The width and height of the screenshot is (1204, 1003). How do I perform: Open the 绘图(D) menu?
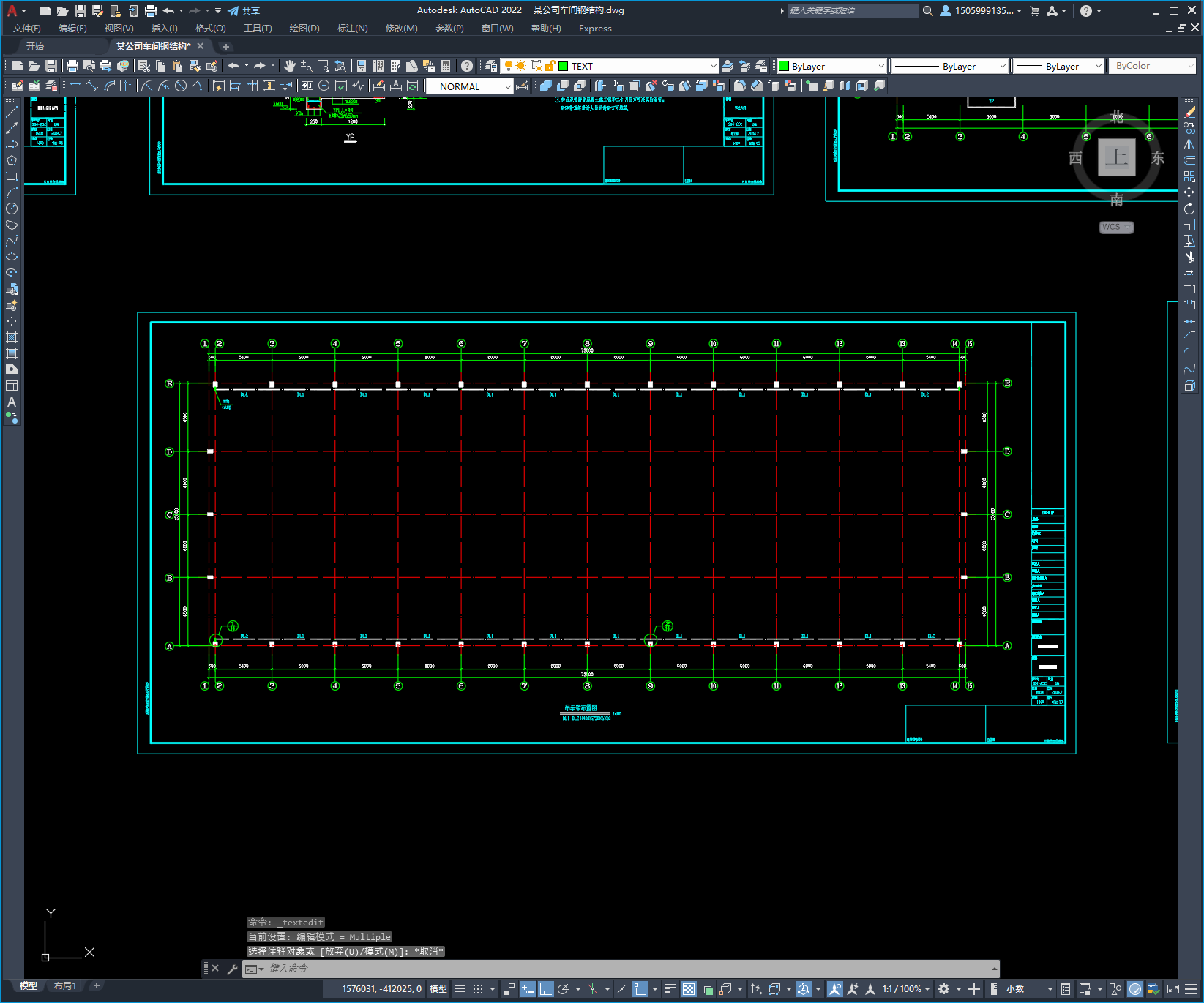pyautogui.click(x=304, y=29)
